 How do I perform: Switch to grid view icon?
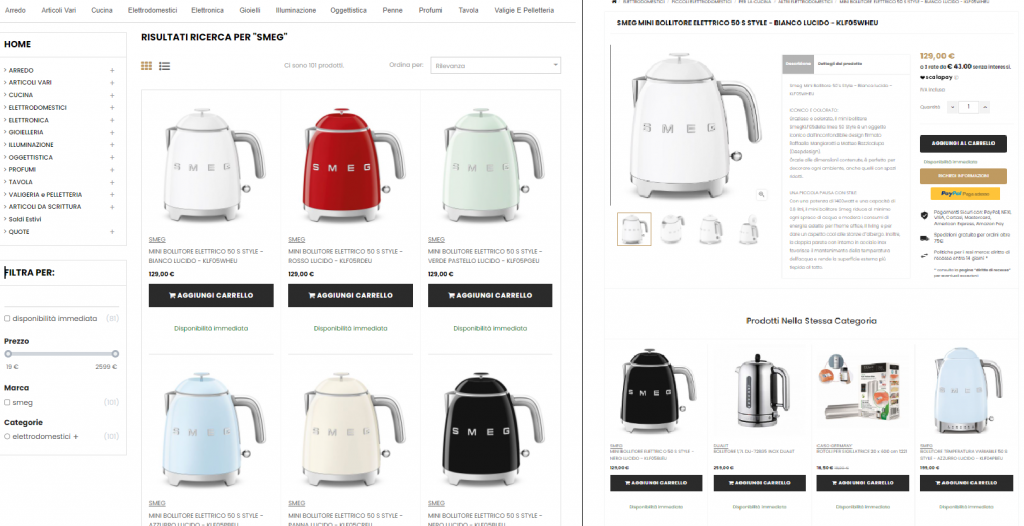pyautogui.click(x=146, y=66)
